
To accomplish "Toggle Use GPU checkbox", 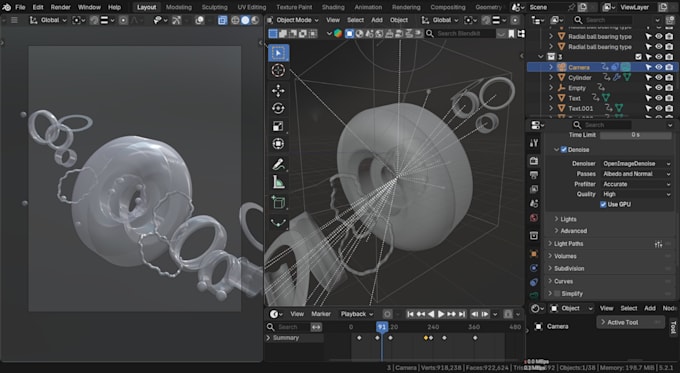I will click(603, 204).
